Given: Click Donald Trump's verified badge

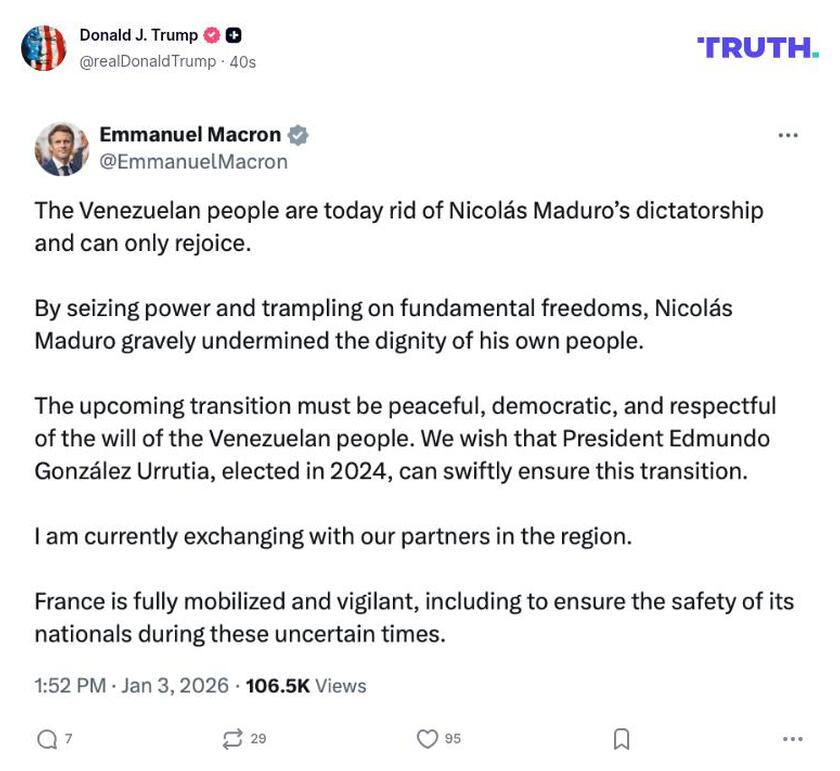Looking at the screenshot, I should 211,34.
